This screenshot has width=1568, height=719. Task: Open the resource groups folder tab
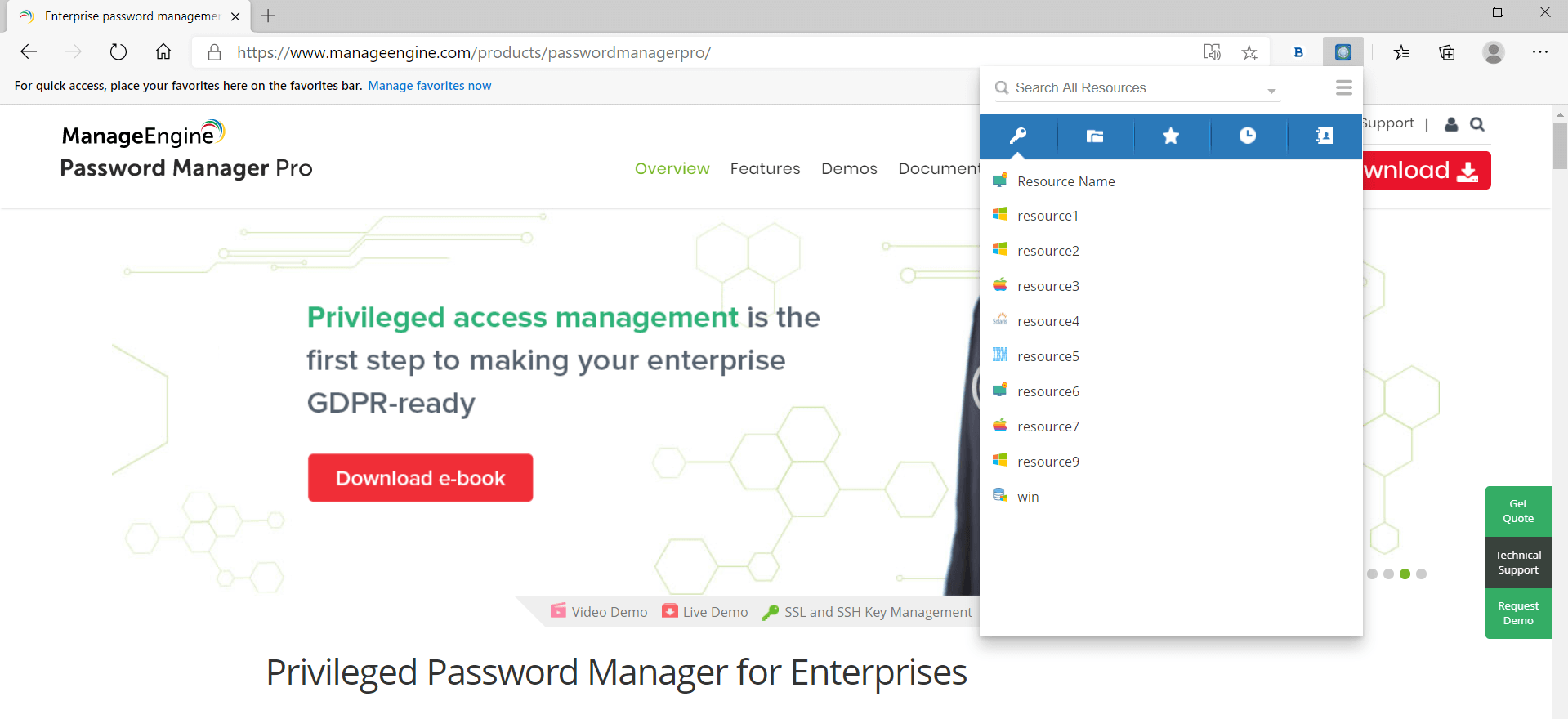click(1095, 136)
